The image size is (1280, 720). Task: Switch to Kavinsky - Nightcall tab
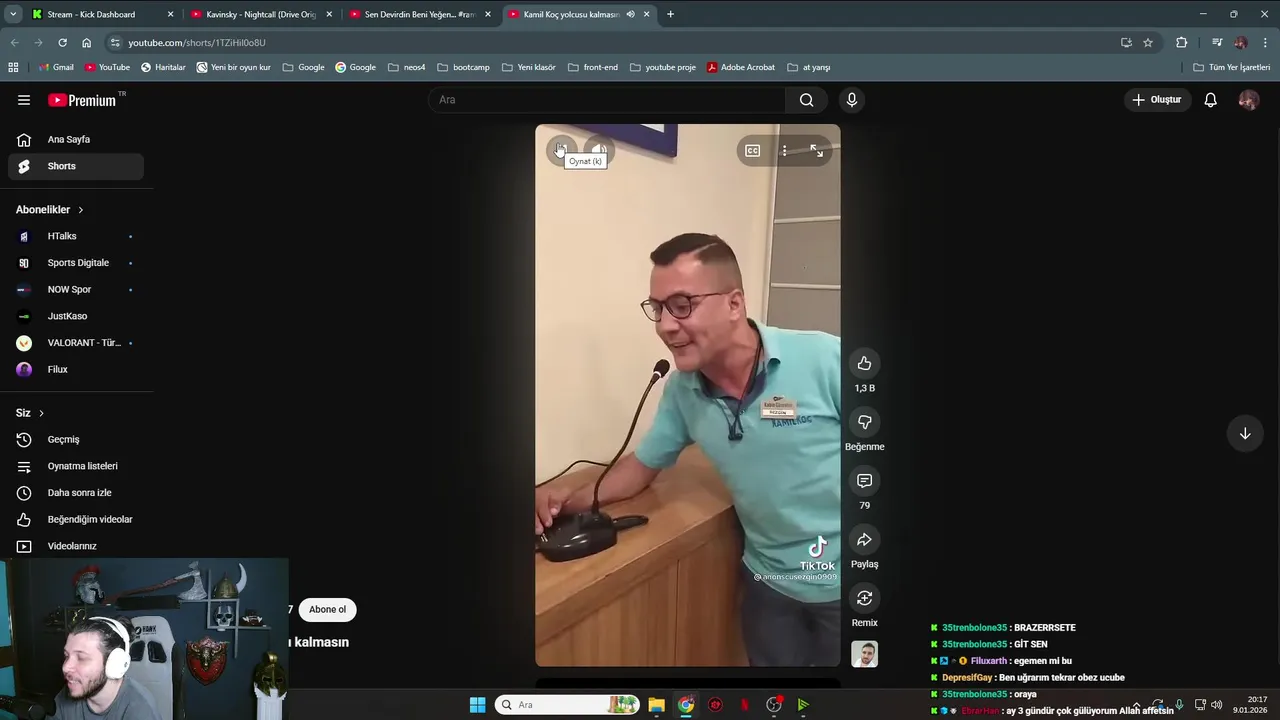[x=262, y=14]
